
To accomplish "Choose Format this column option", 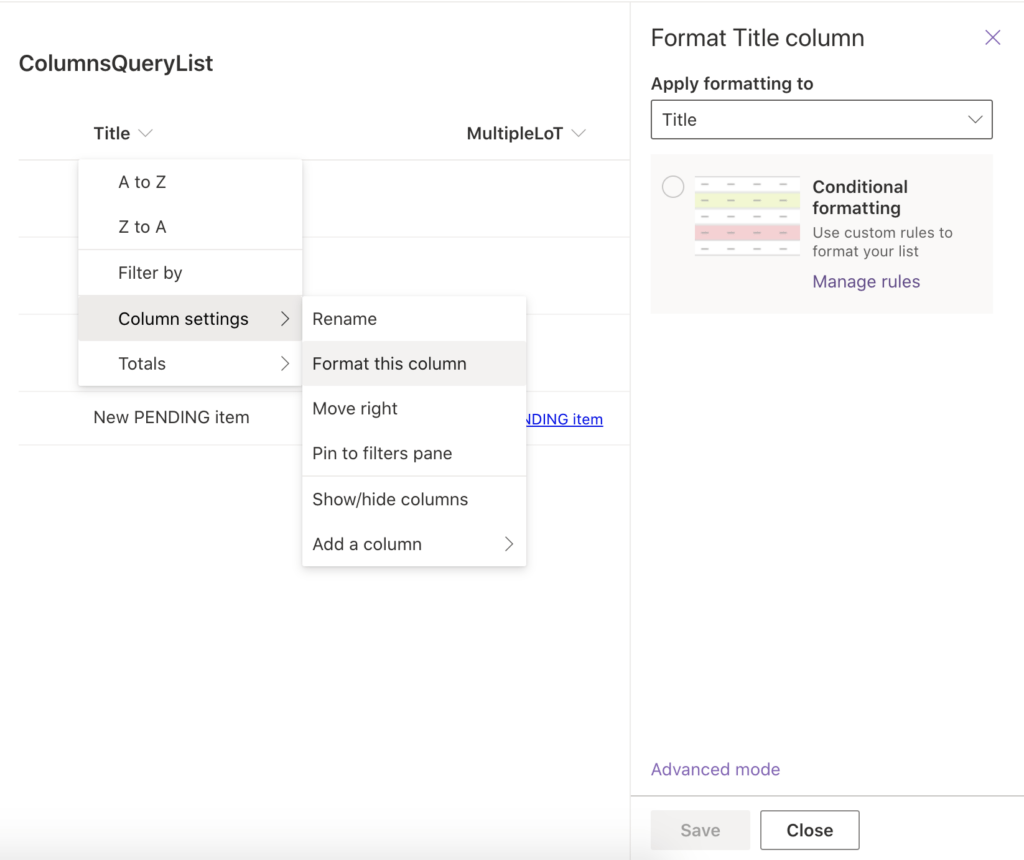I will pyautogui.click(x=389, y=363).
